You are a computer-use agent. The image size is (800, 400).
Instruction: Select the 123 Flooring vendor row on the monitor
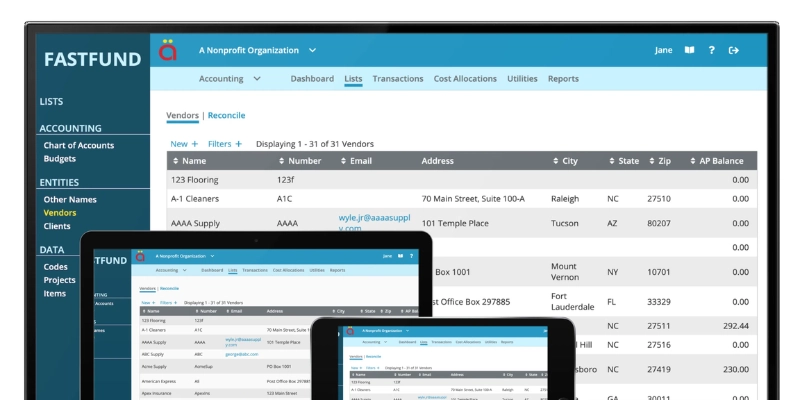pos(462,180)
